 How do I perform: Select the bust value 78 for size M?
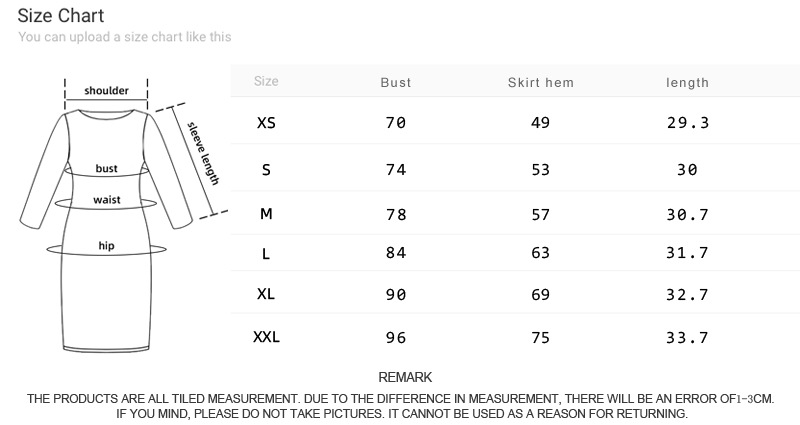point(396,215)
